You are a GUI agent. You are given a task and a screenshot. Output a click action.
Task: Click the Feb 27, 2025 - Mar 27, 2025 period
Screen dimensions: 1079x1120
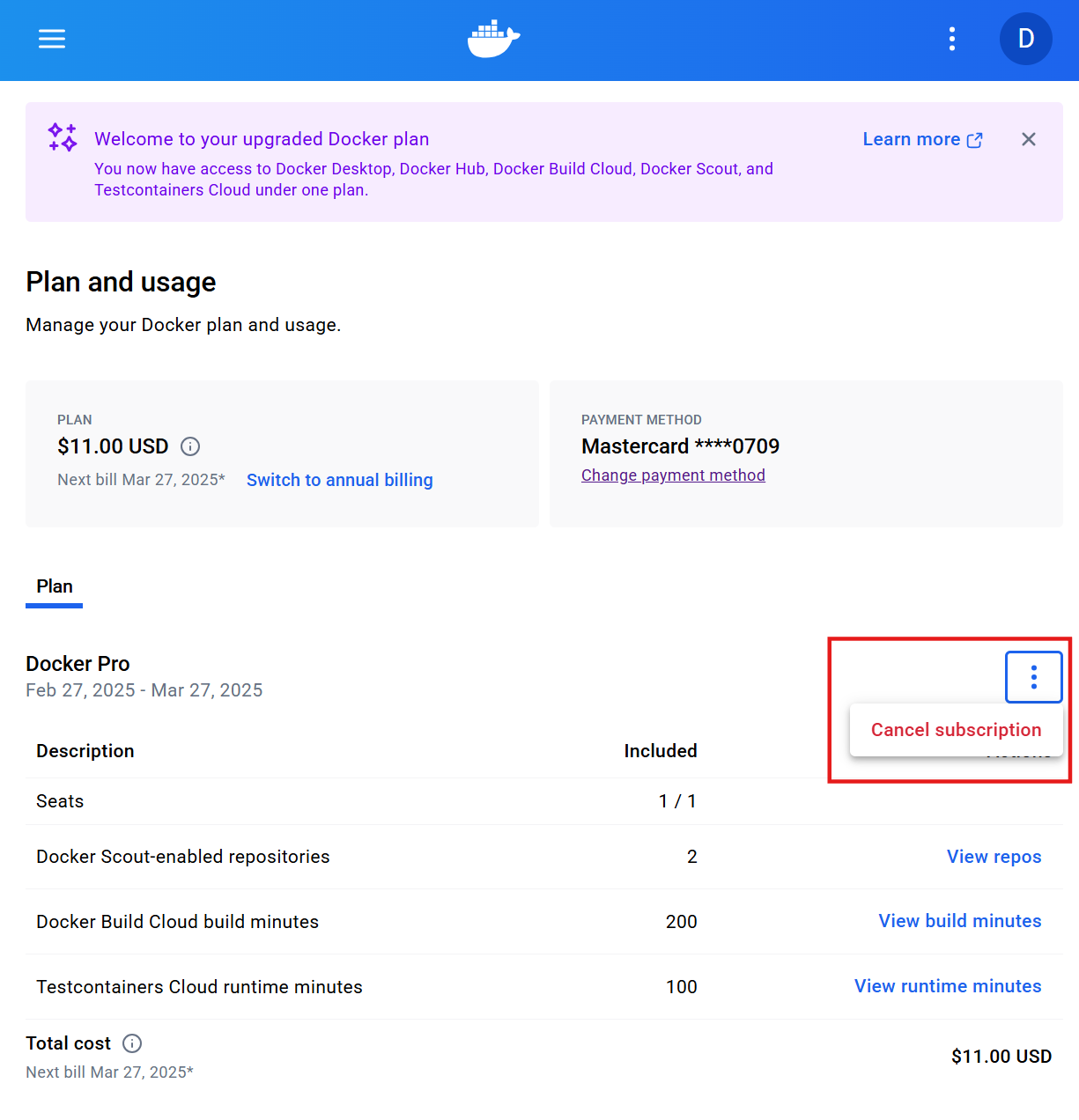click(144, 690)
